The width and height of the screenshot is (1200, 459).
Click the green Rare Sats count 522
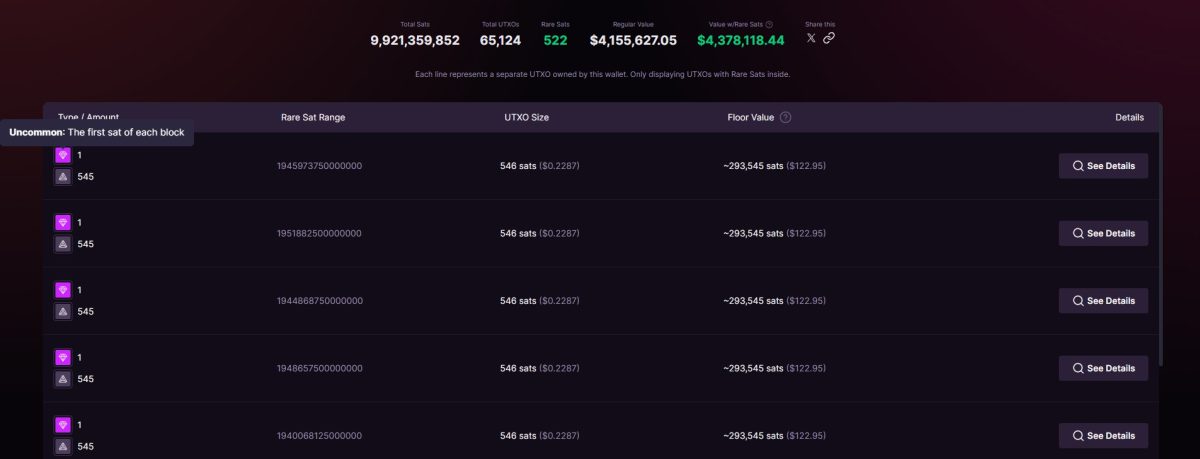(555, 40)
